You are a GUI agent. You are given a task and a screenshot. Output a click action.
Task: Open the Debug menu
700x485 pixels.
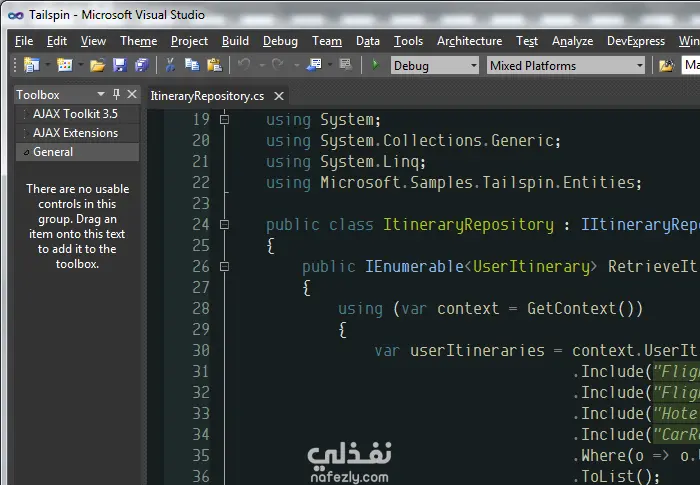pyautogui.click(x=280, y=41)
